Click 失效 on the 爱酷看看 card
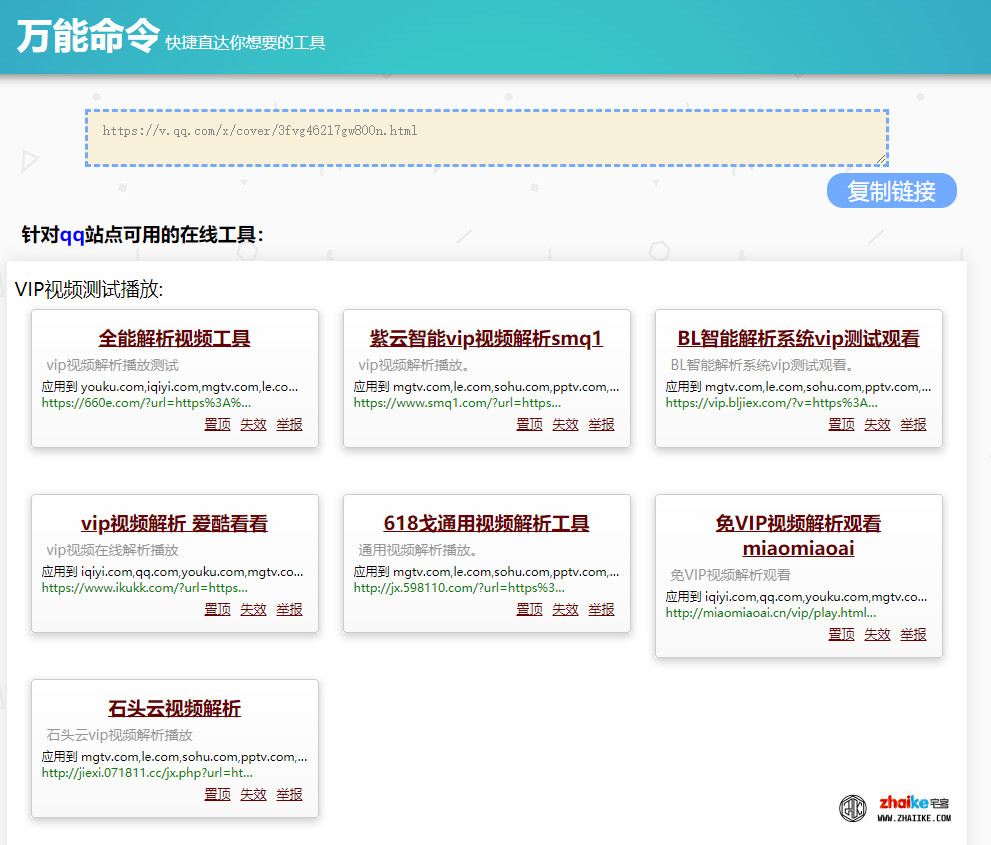Viewport: 991px width, 845px height. click(253, 609)
